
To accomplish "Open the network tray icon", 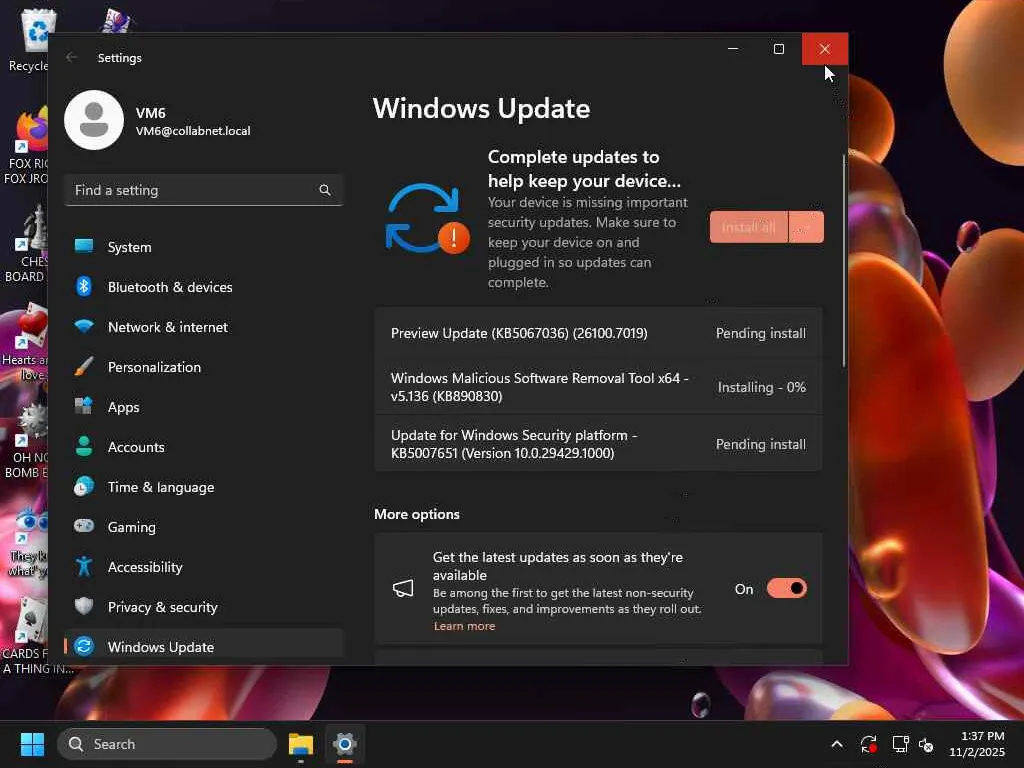I will (901, 744).
